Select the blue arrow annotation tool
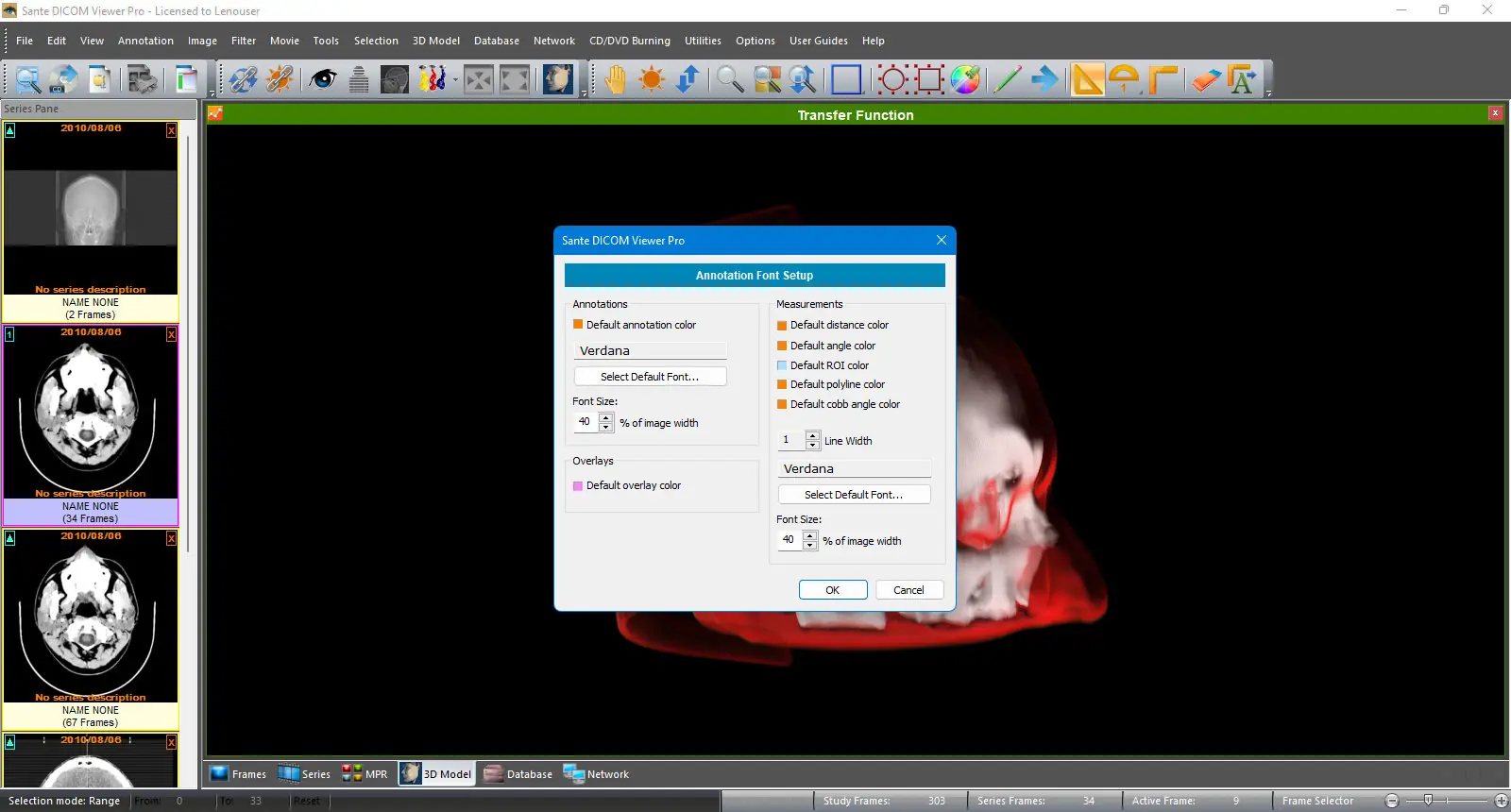Viewport: 1511px width, 812px height. coord(1044,79)
